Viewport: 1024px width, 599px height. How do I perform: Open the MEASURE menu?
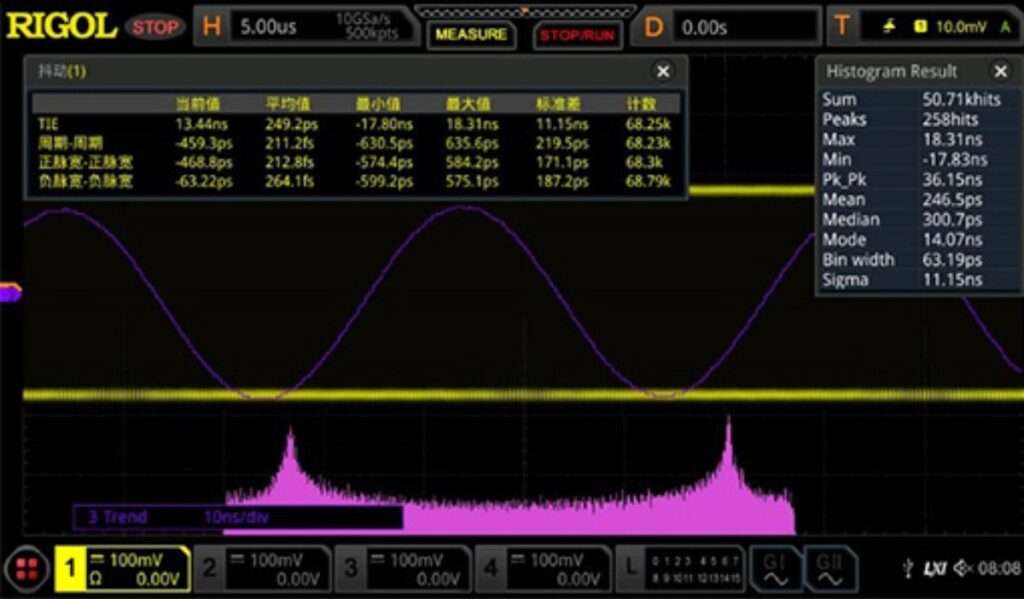pos(470,31)
